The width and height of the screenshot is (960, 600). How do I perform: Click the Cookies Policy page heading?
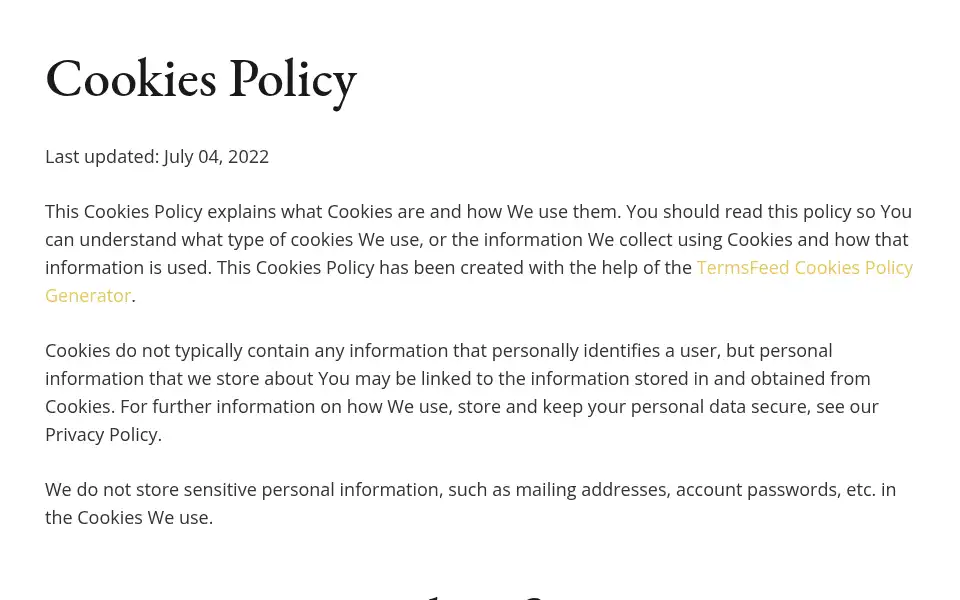click(201, 80)
